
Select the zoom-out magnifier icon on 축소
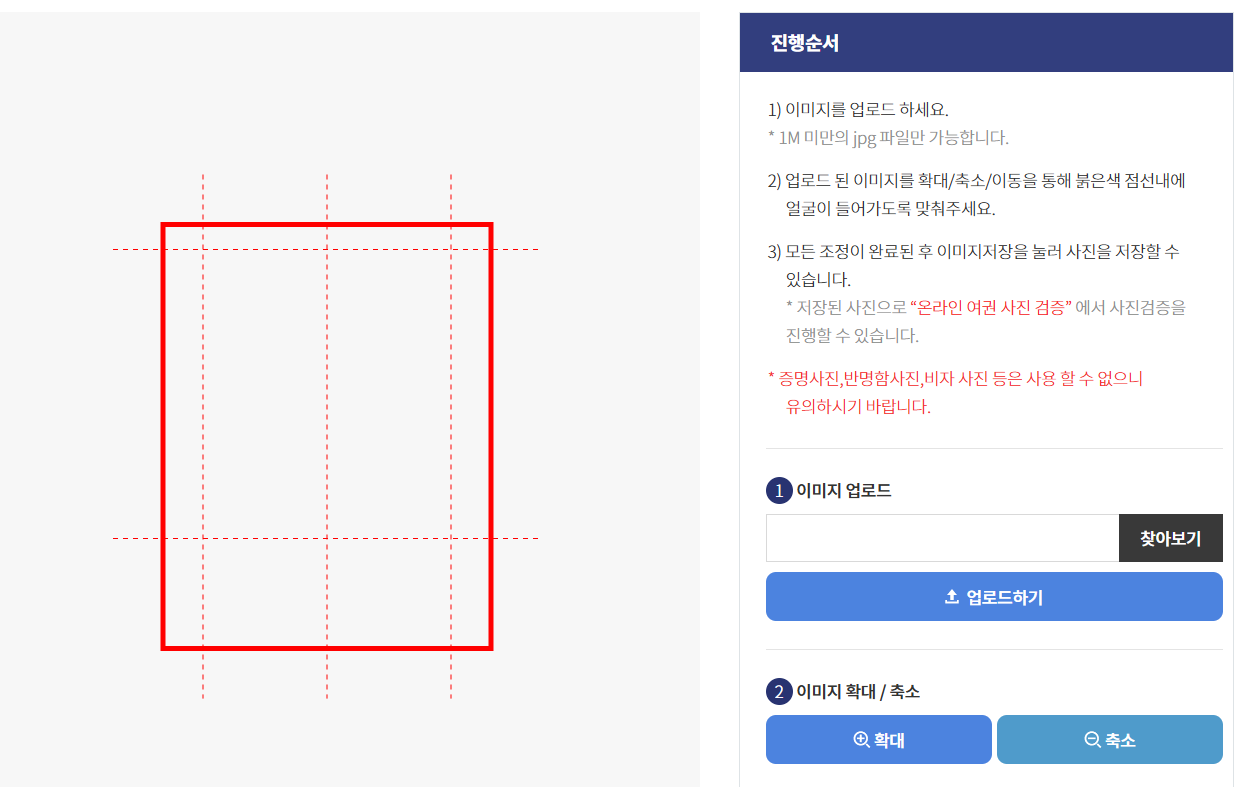(1092, 739)
